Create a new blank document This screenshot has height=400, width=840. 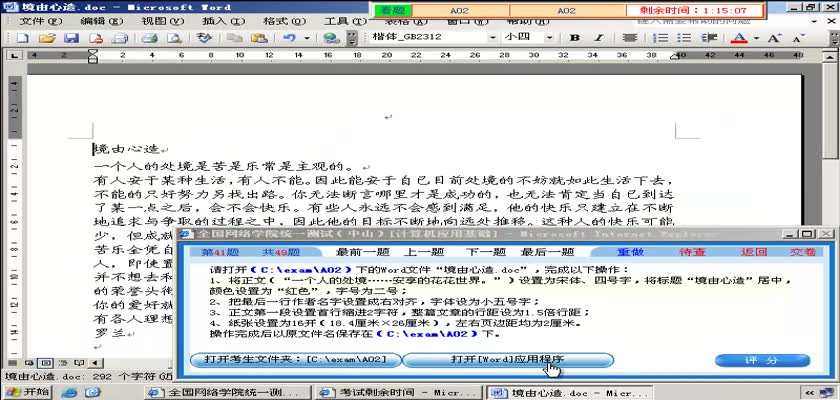pyautogui.click(x=22, y=38)
